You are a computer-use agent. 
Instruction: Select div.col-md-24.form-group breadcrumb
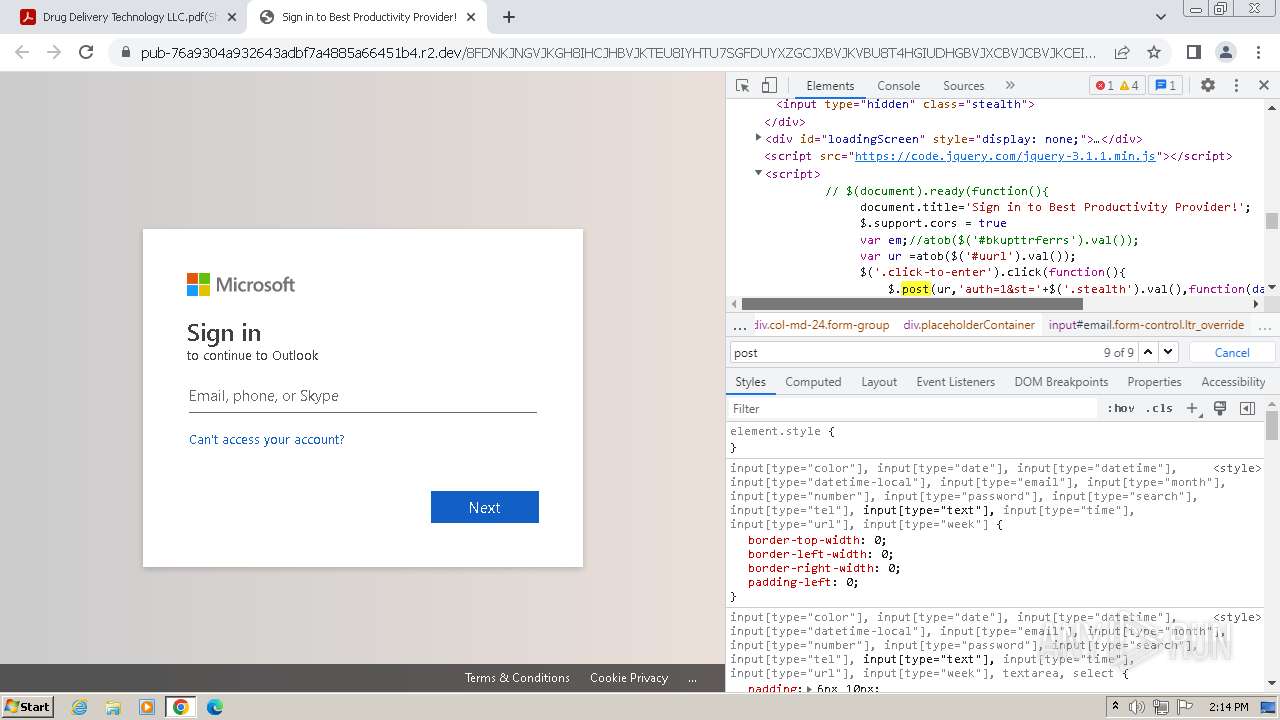click(822, 325)
